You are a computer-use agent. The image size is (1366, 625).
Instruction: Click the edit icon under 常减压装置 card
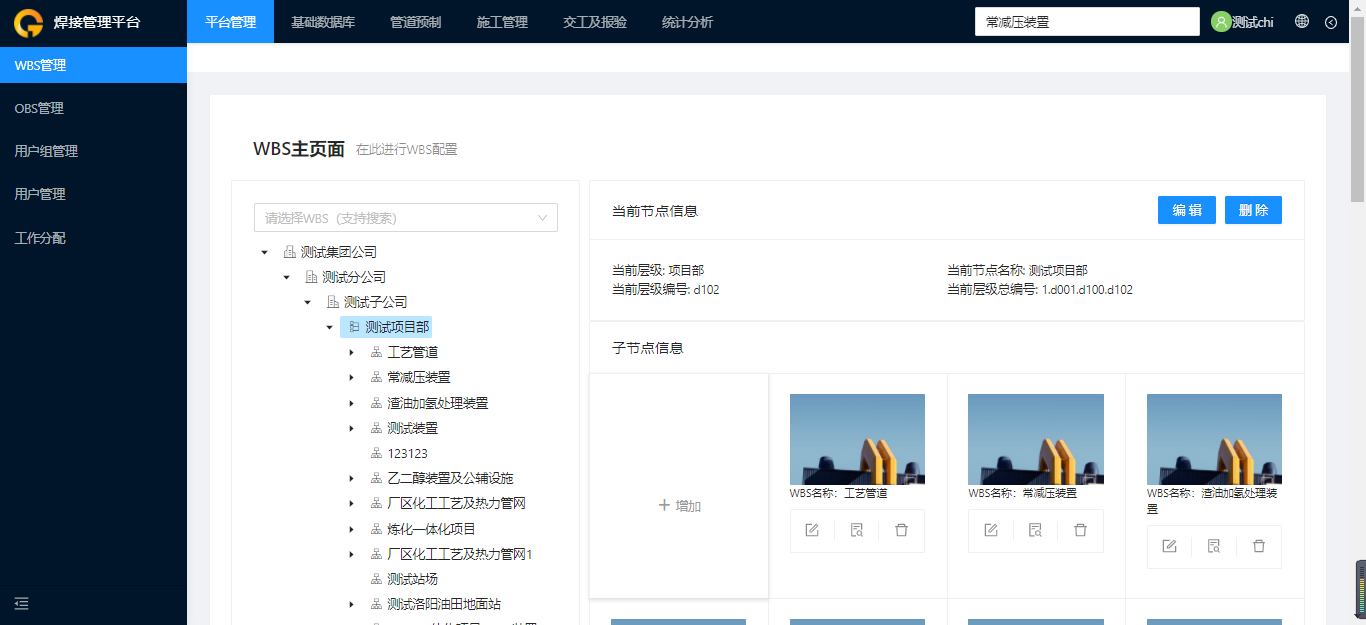coord(991,530)
